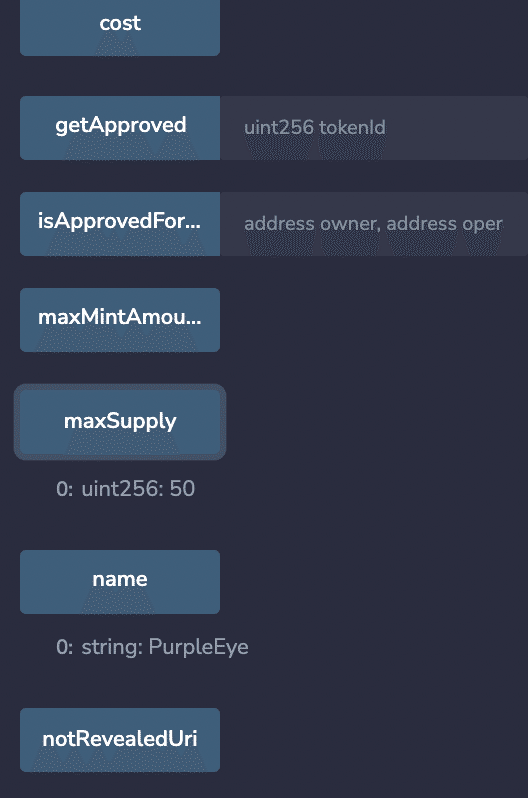
Task: Focus the uint256 tokenId input field
Action: pyautogui.click(x=374, y=128)
